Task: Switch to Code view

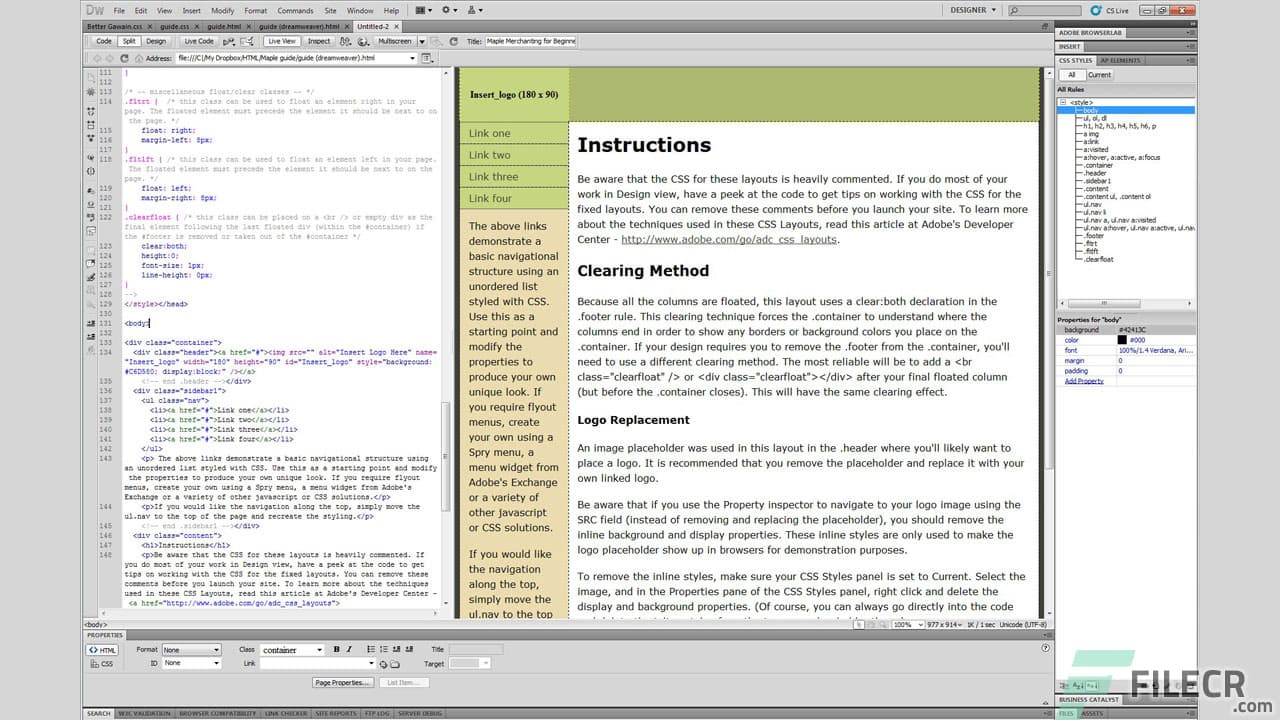Action: [103, 41]
